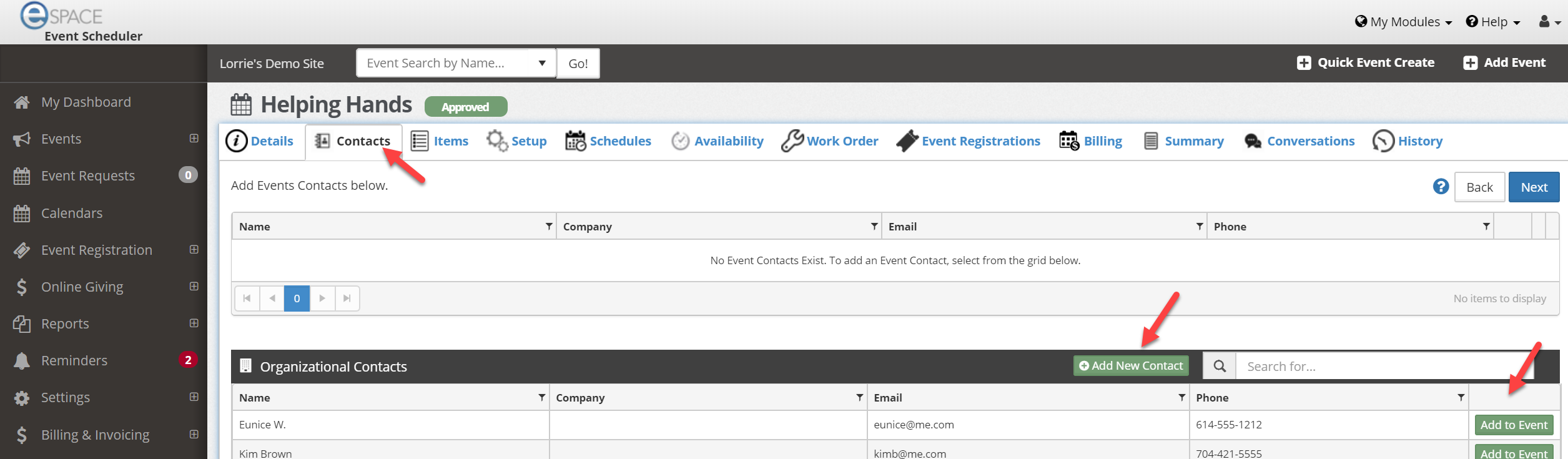Open the Availability tab
1568x459 pixels.
point(717,141)
